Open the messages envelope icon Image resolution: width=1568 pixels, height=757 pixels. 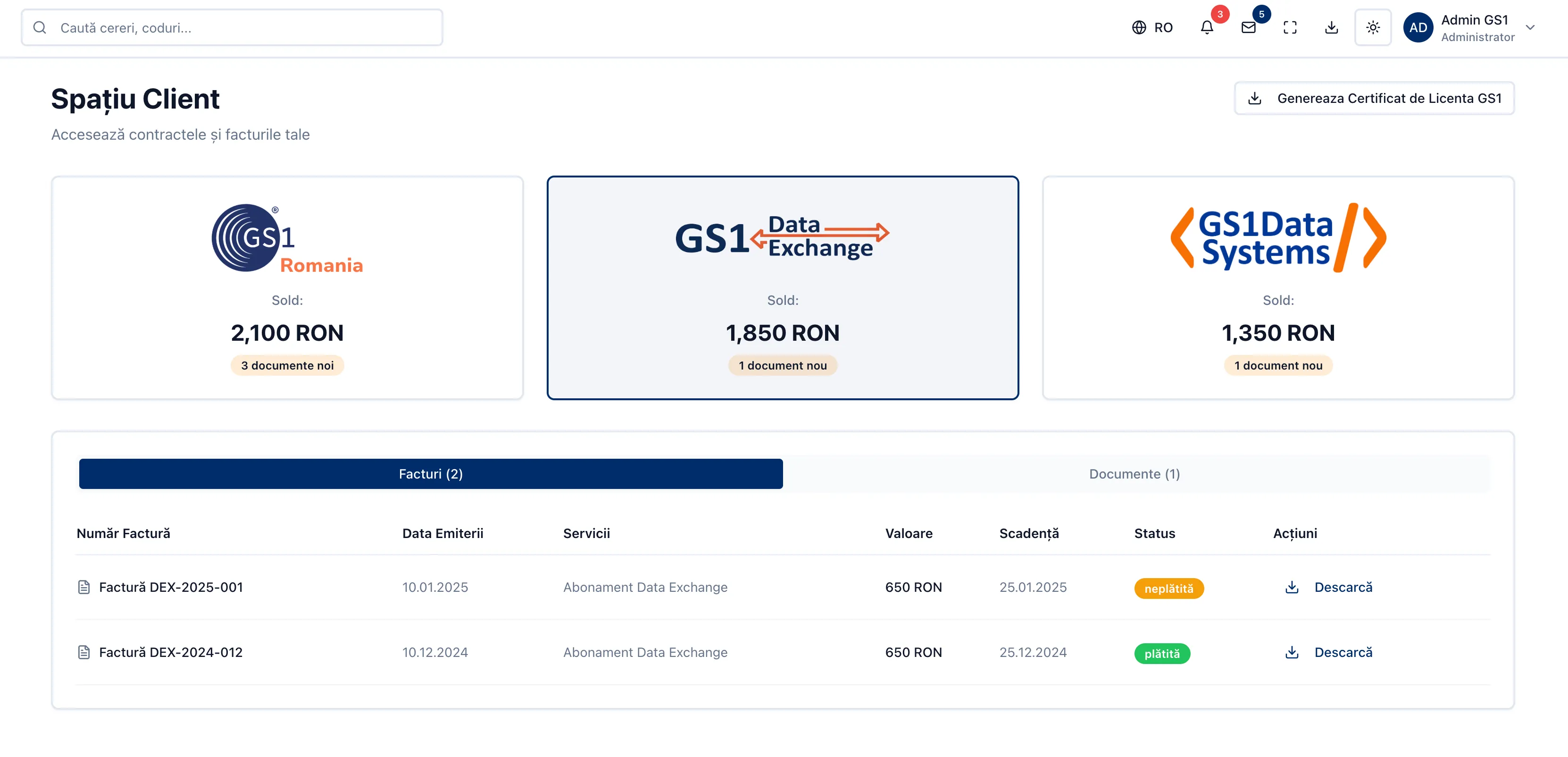1249,27
